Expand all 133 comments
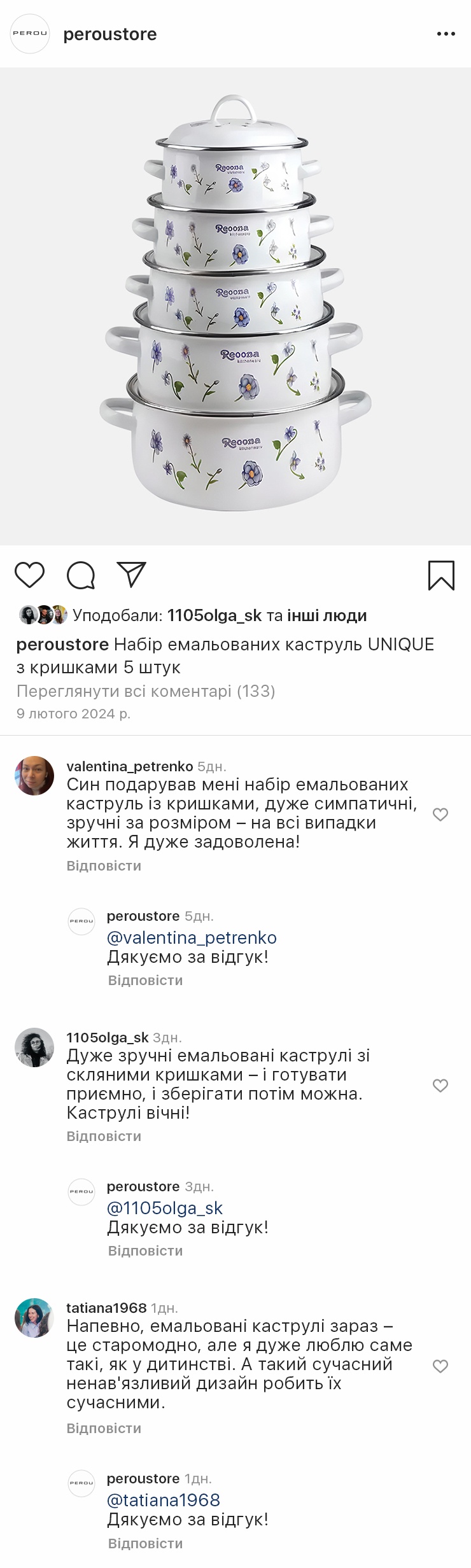 tap(146, 691)
